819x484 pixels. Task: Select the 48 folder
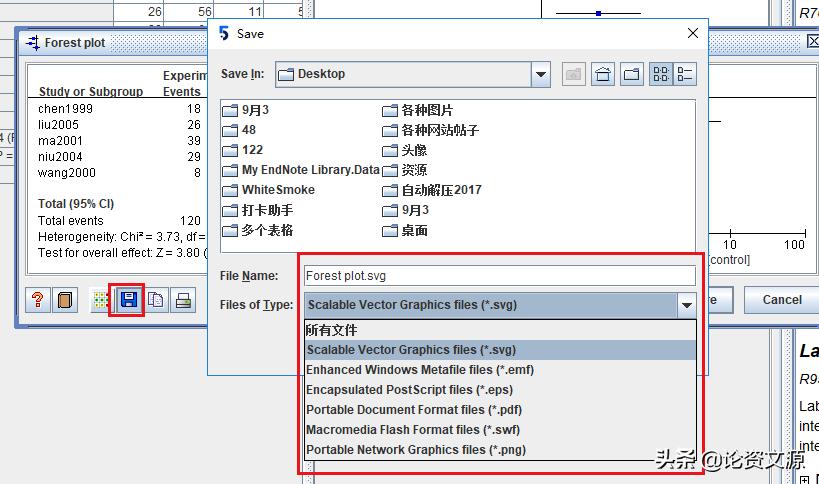tap(239, 130)
